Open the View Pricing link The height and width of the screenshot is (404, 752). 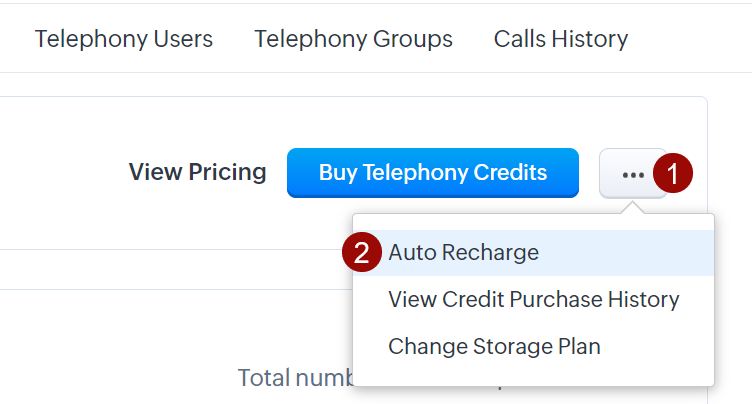click(x=197, y=172)
